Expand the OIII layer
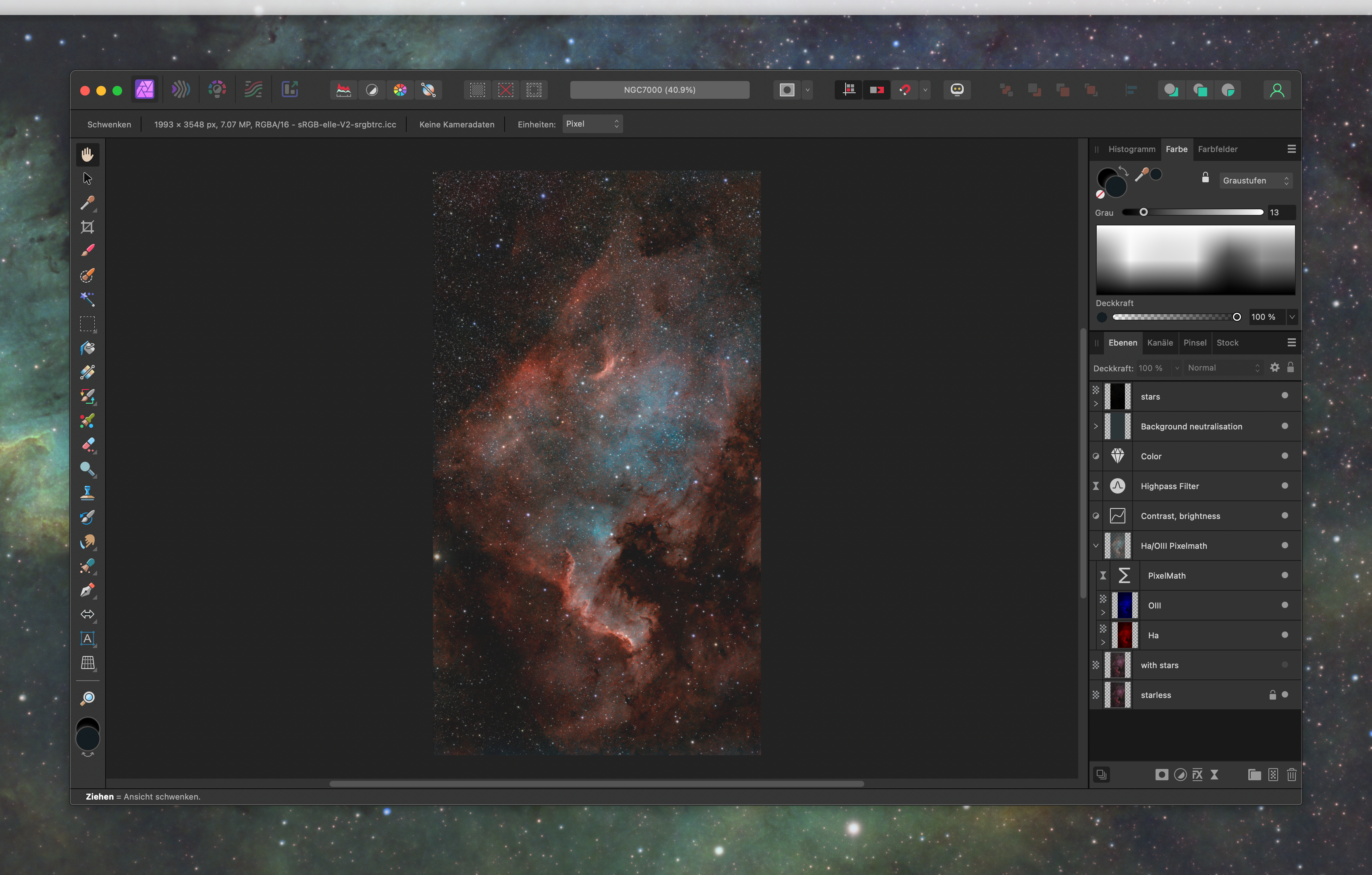Screen dimensions: 1372x875 click(x=1103, y=612)
